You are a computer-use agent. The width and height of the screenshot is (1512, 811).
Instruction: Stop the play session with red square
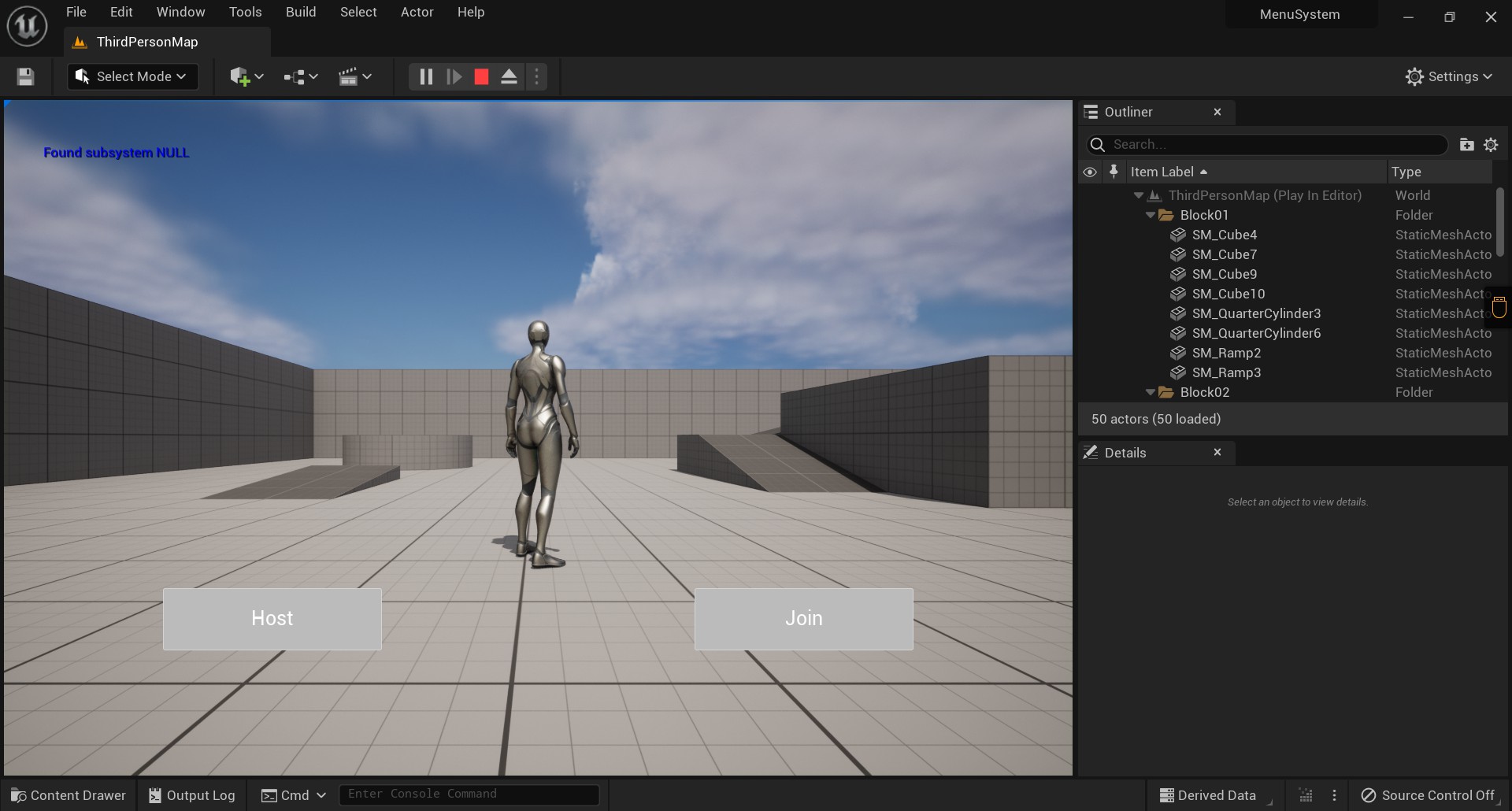(x=481, y=76)
